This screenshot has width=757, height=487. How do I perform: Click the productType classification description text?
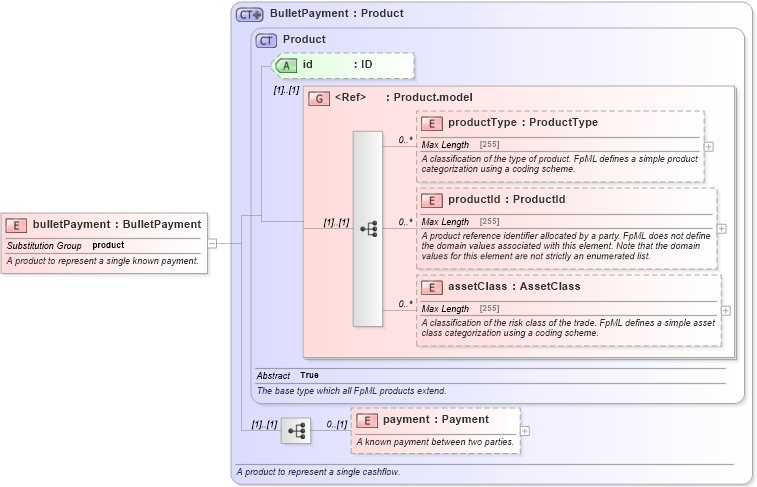(x=560, y=164)
